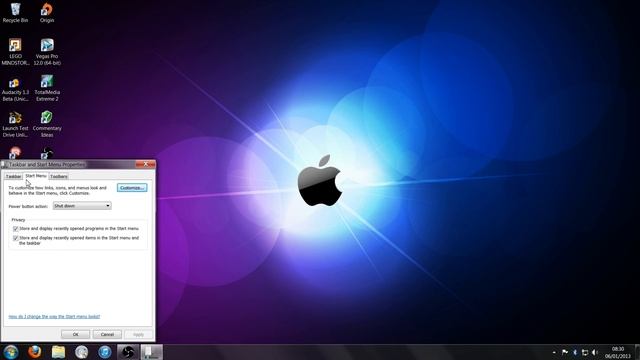Viewport: 640px width, 360px height.
Task: Open the network tray icon
Action: pos(585,352)
